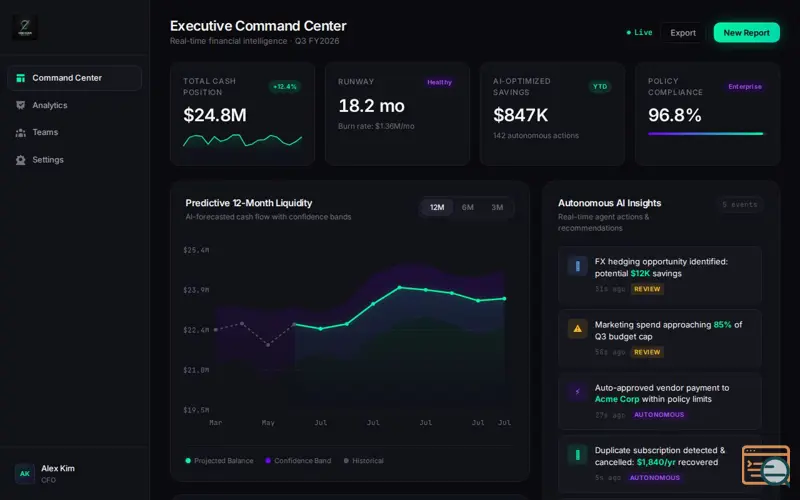This screenshot has width=800, height=500.
Task: Select the 12M time range
Action: (x=437, y=207)
